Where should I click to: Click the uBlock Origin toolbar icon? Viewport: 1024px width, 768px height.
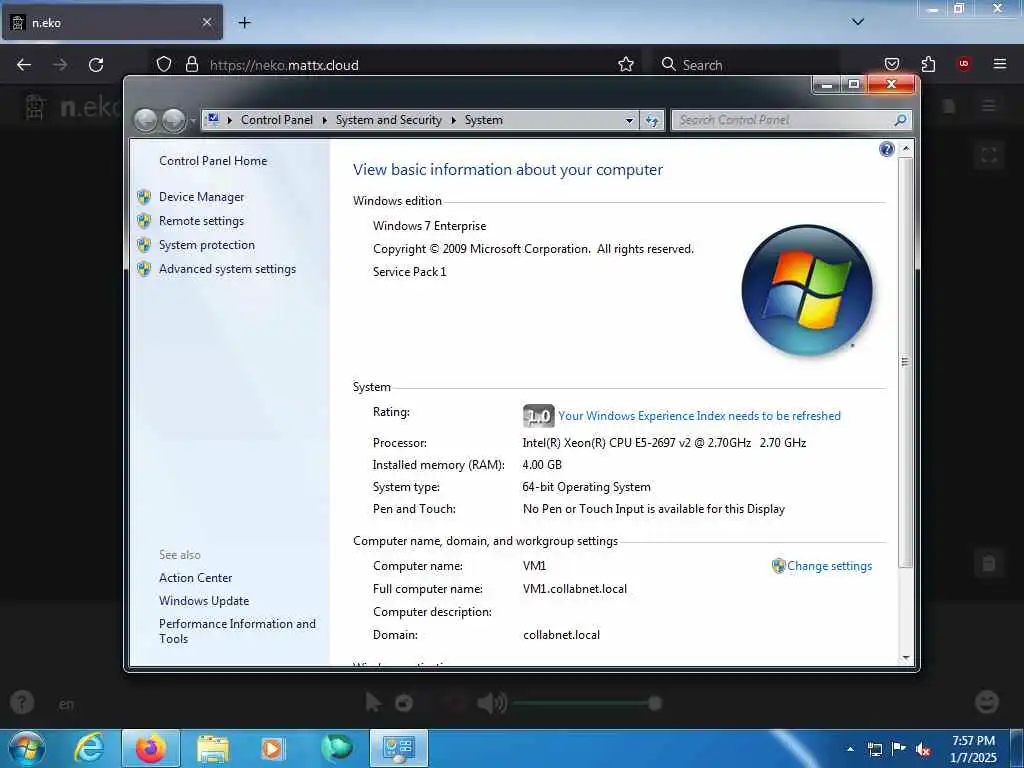[x=963, y=63]
